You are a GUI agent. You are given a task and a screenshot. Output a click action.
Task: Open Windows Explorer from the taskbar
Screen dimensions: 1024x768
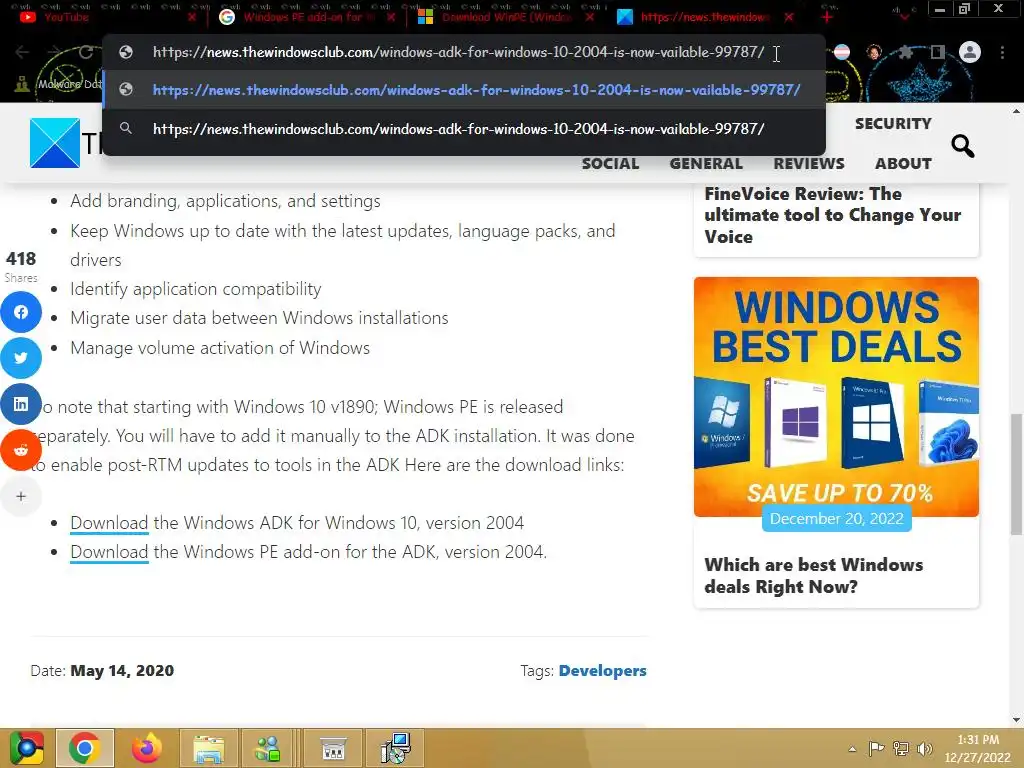[x=208, y=748]
